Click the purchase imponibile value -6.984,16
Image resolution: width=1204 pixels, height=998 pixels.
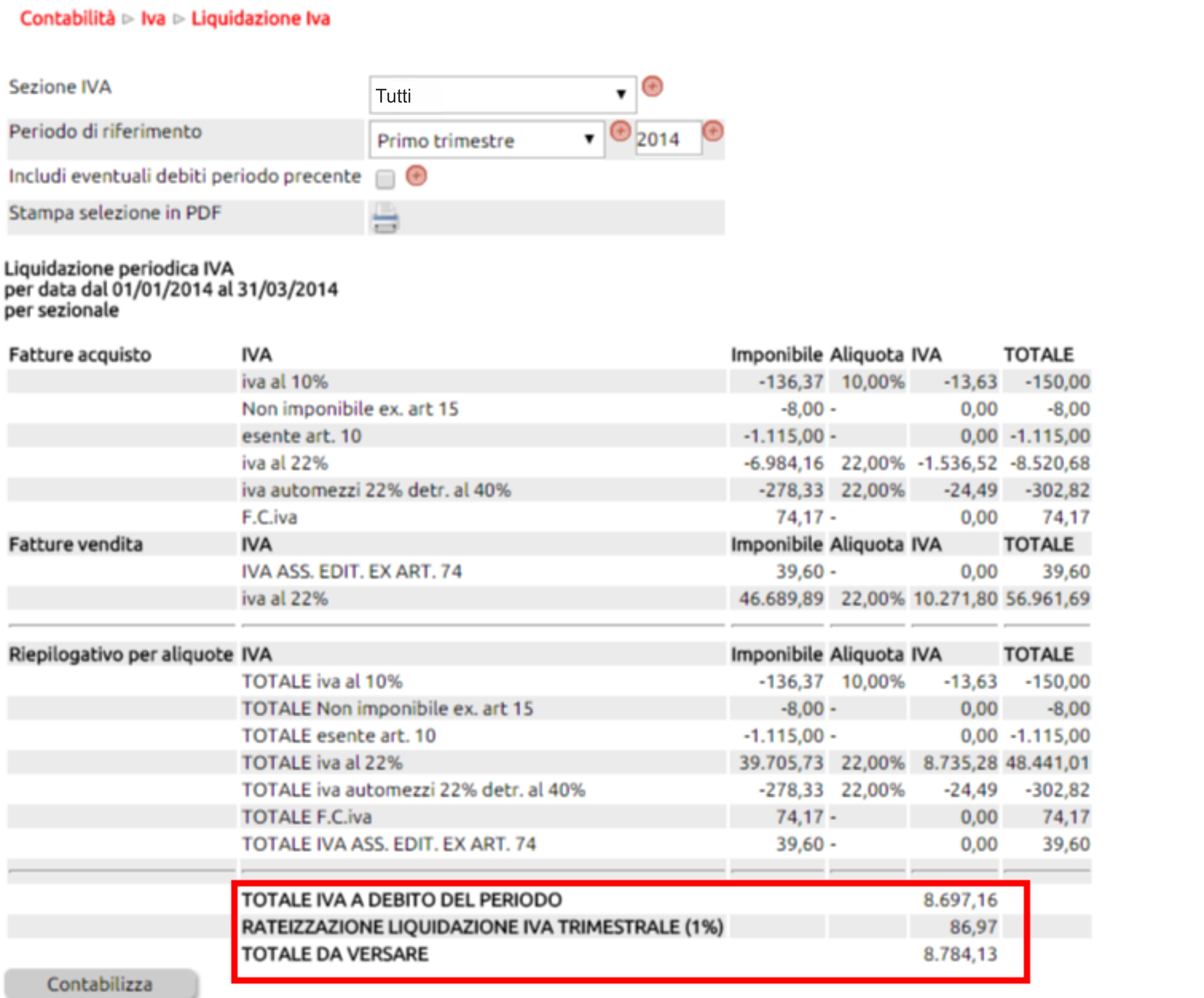point(784,463)
